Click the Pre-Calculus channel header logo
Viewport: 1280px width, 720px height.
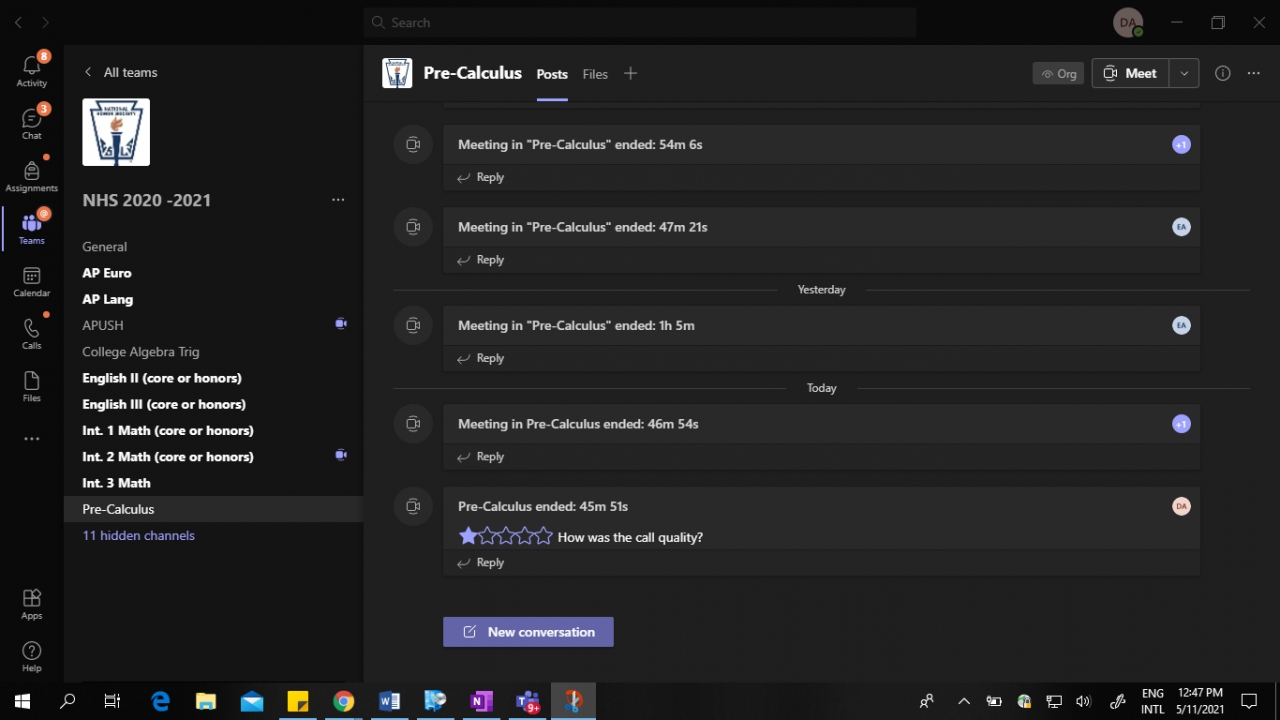click(397, 73)
